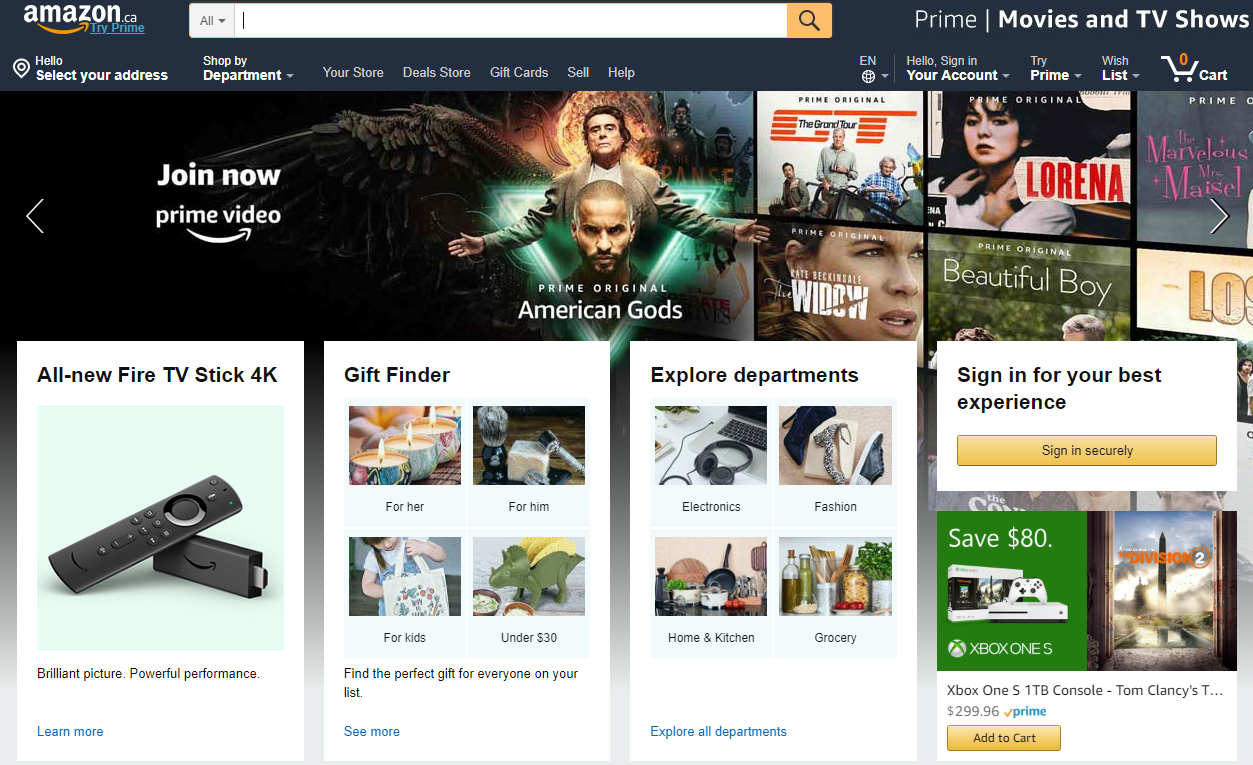The width and height of the screenshot is (1253, 765).
Task: Open the Wish List dropdown
Action: pyautogui.click(x=1120, y=68)
